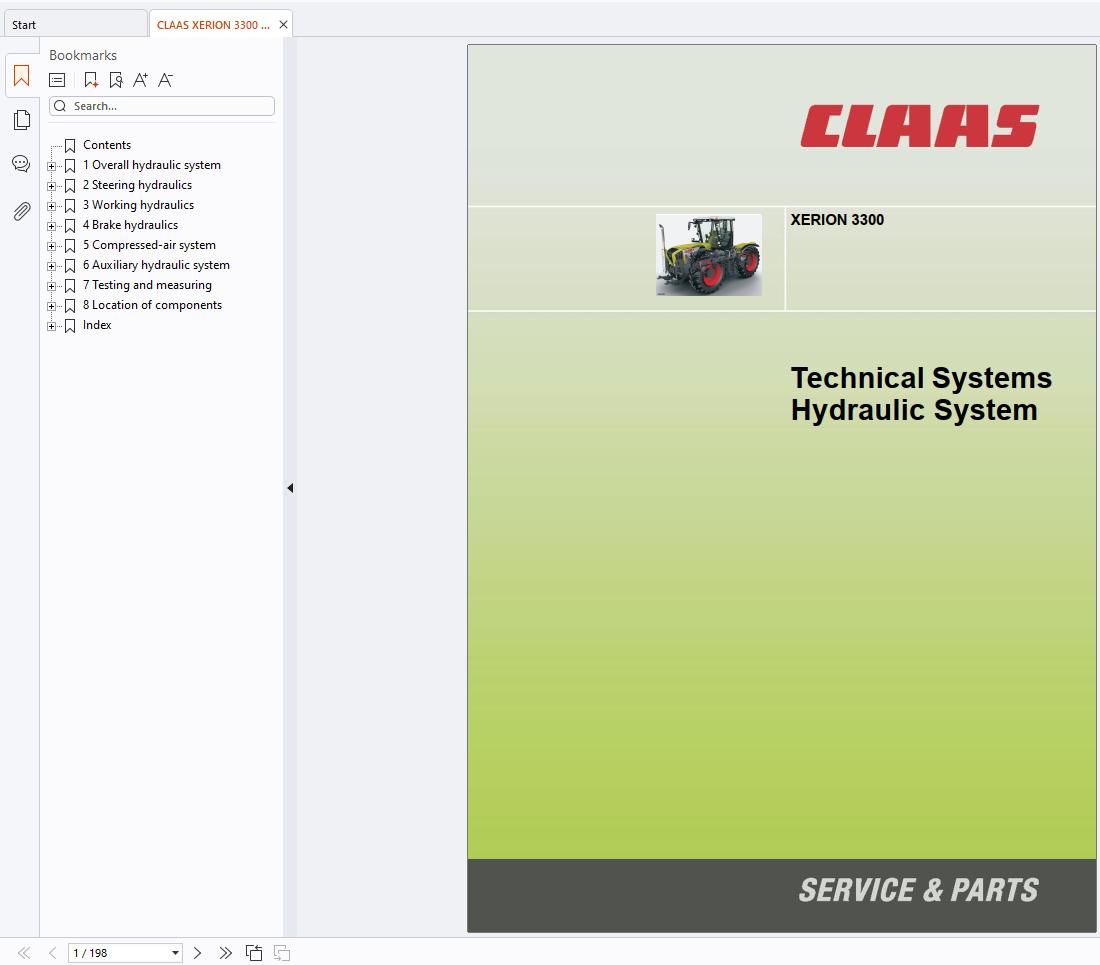Open the bookmark options list icon

pos(58,80)
